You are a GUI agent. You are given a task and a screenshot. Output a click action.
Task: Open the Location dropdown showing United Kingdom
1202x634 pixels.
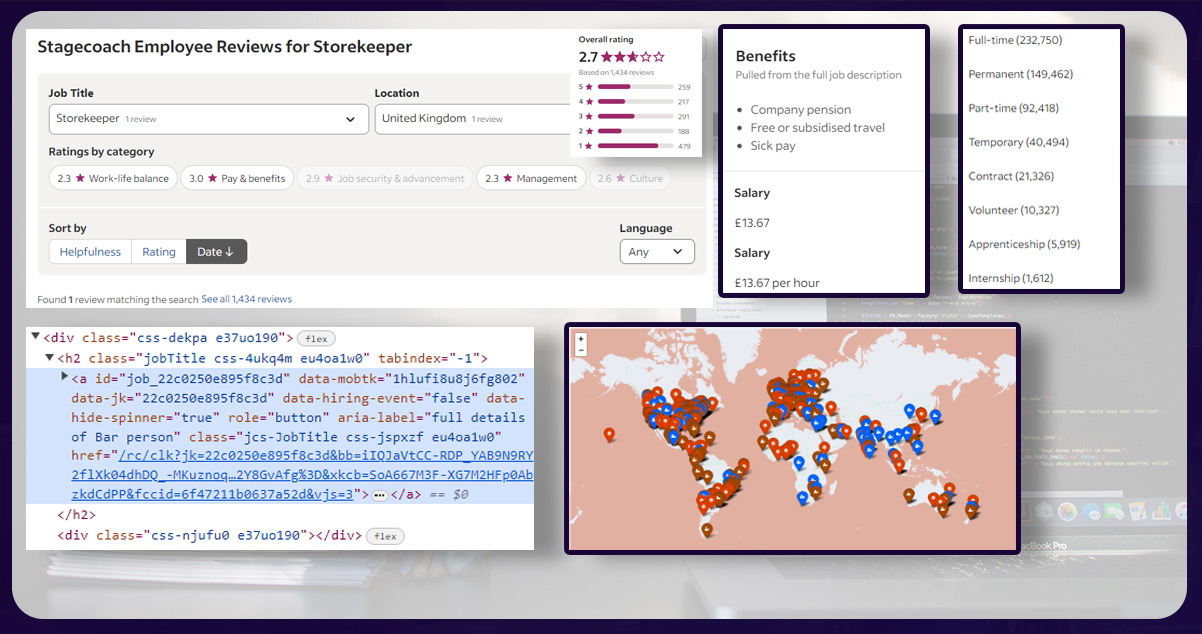pyautogui.click(x=472, y=119)
